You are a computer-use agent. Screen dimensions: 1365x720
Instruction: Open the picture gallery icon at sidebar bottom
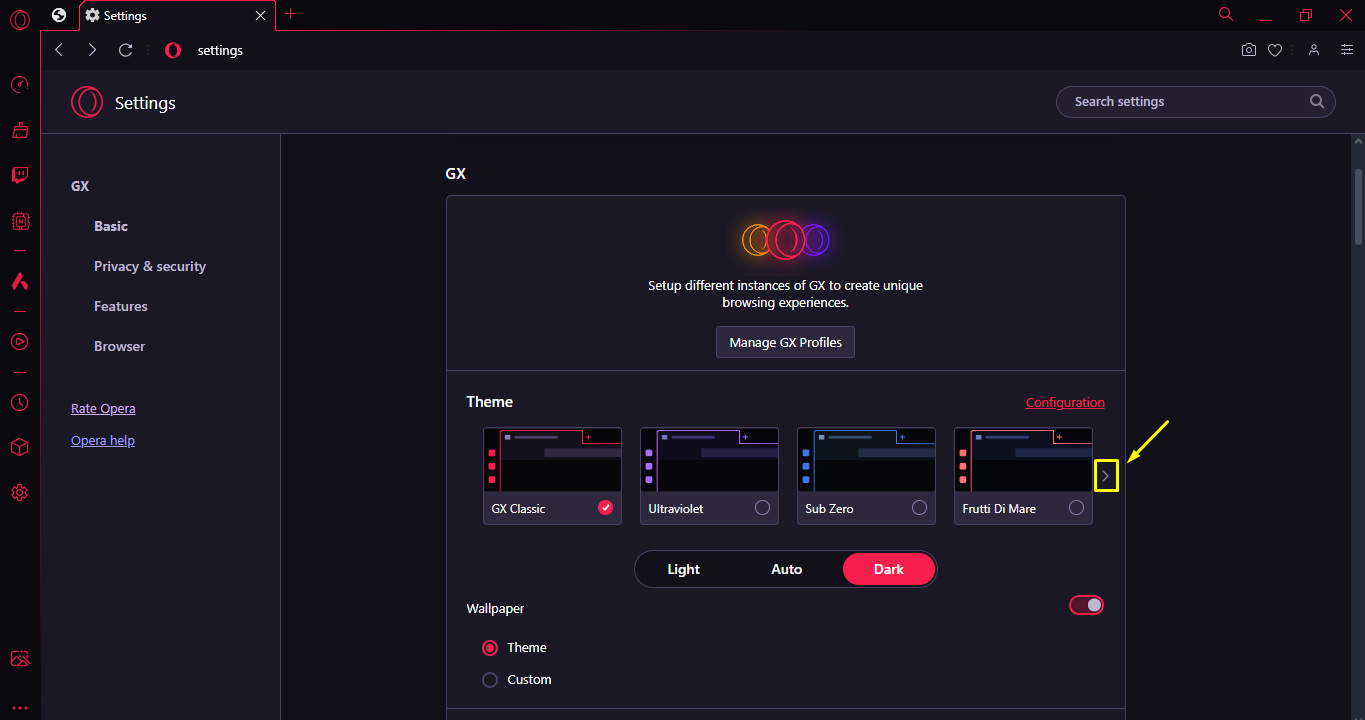19,659
